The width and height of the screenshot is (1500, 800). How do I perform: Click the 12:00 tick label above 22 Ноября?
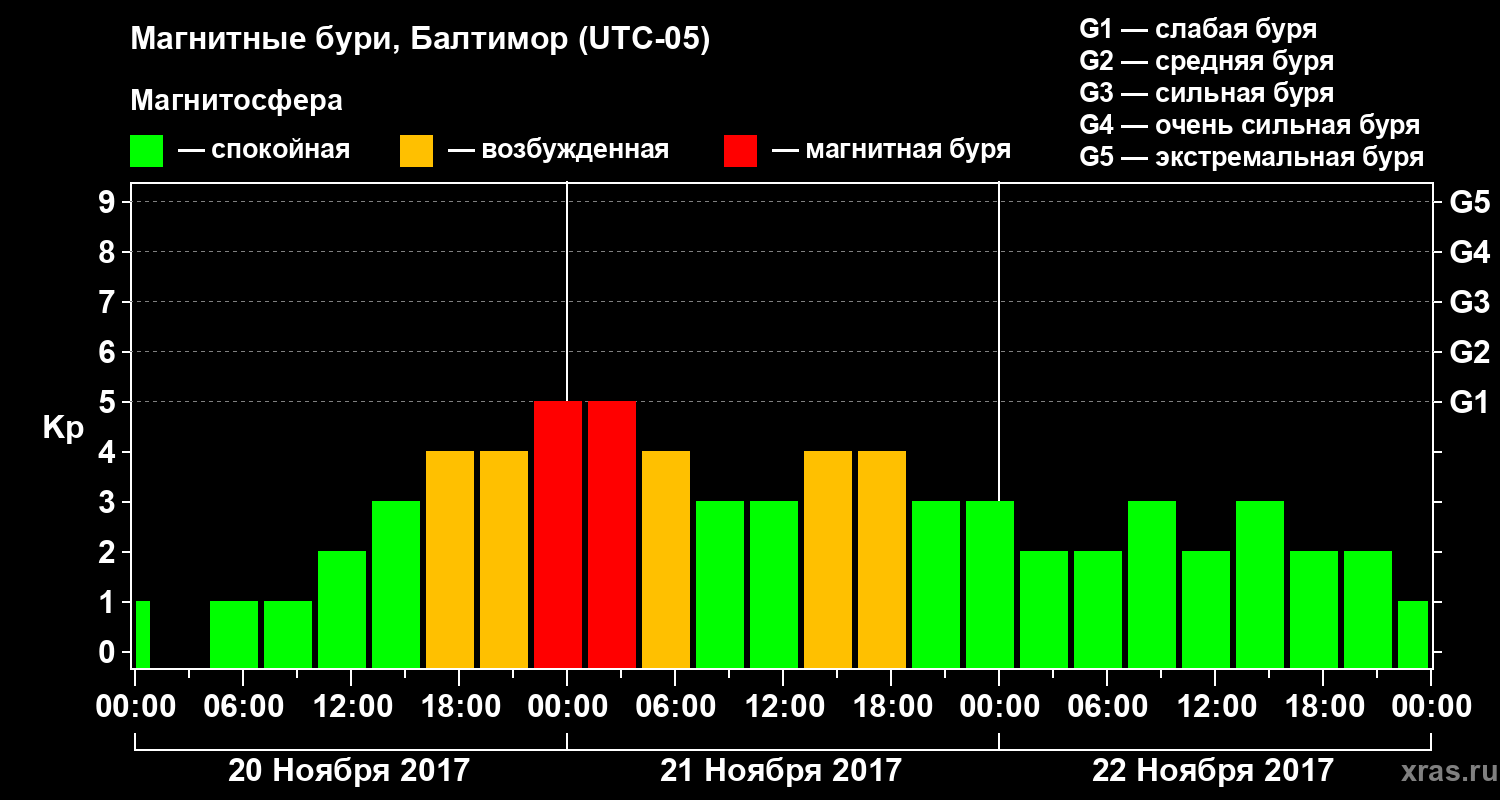point(1215,707)
